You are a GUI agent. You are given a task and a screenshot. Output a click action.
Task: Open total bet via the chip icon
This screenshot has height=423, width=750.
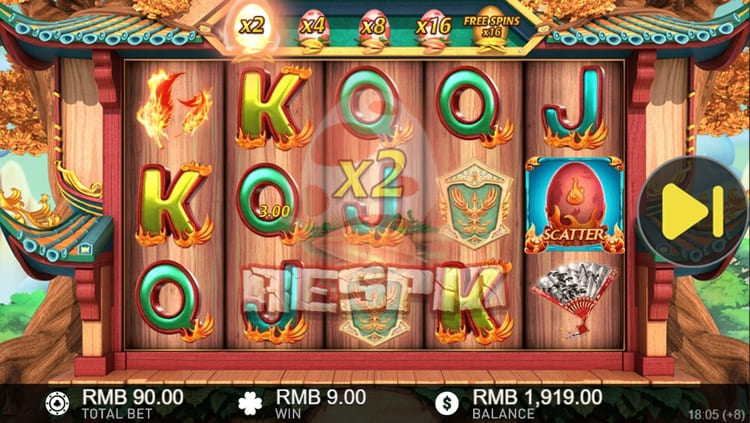click(57, 403)
